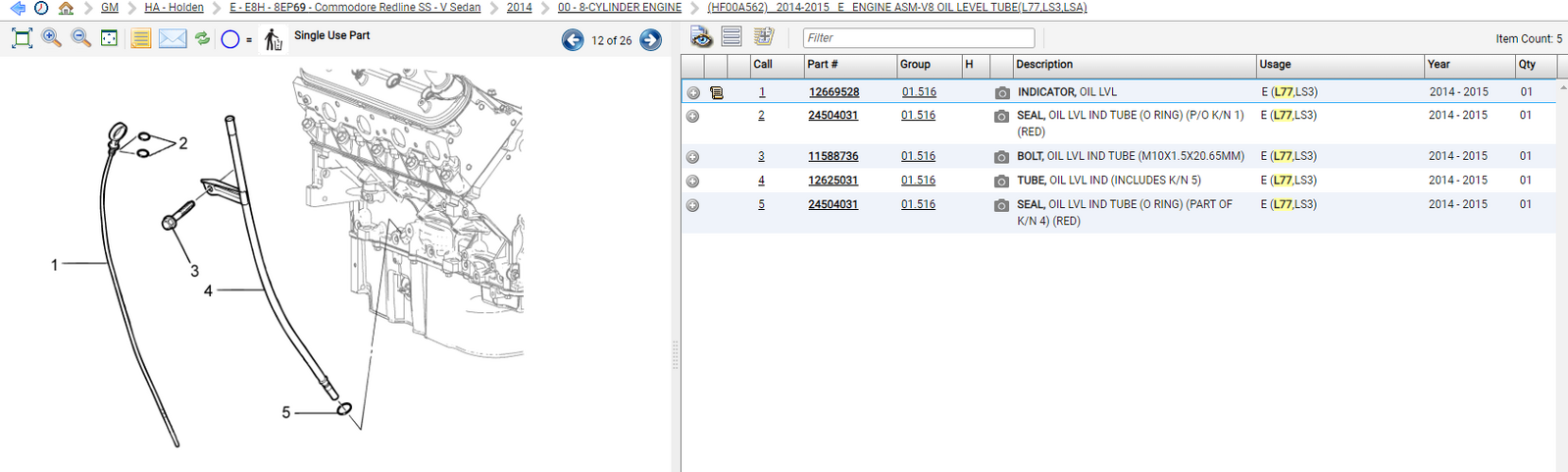This screenshot has width=1568, height=472.
Task: Go back using the blue back arrow
Action: tap(17, 8)
